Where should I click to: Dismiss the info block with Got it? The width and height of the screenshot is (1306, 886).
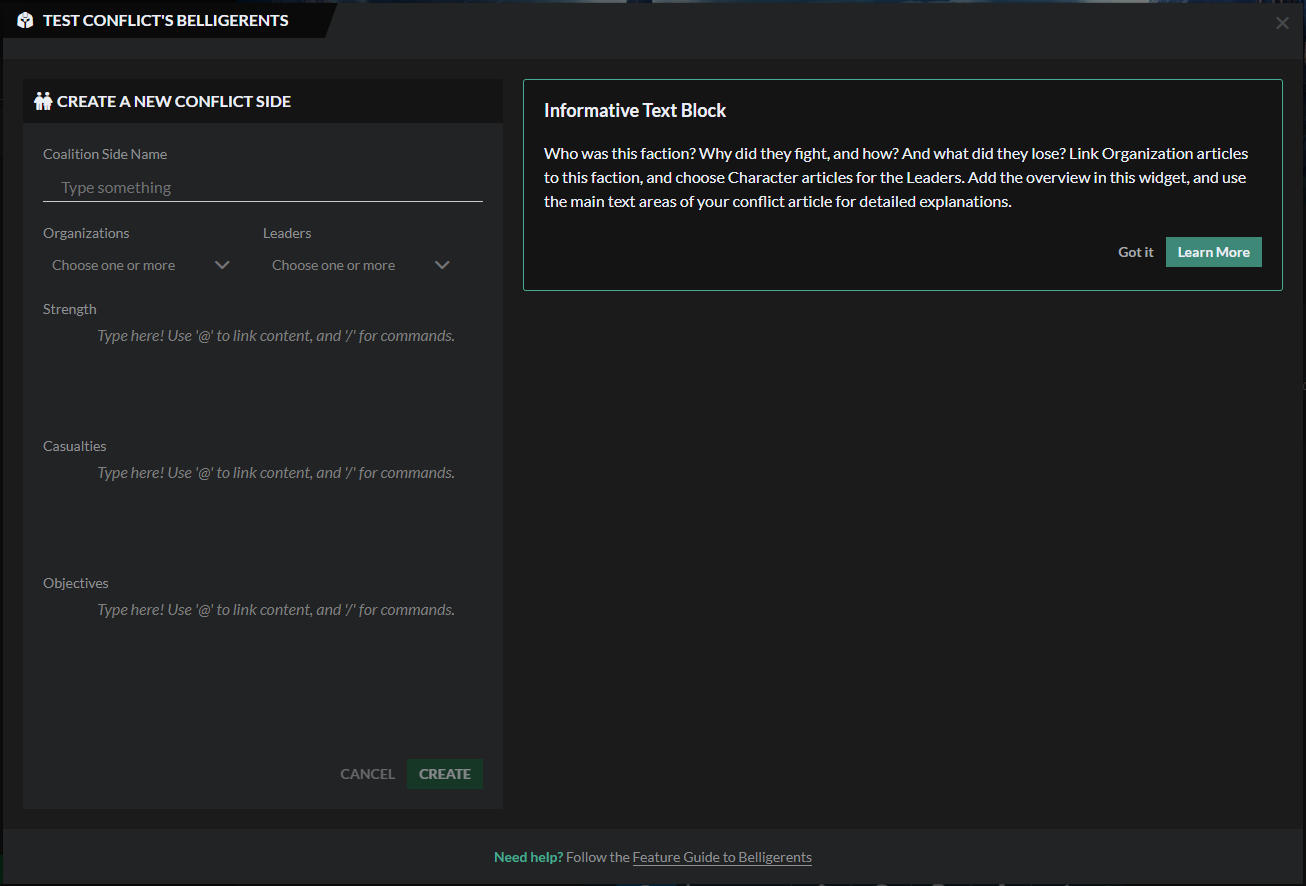coord(1136,252)
